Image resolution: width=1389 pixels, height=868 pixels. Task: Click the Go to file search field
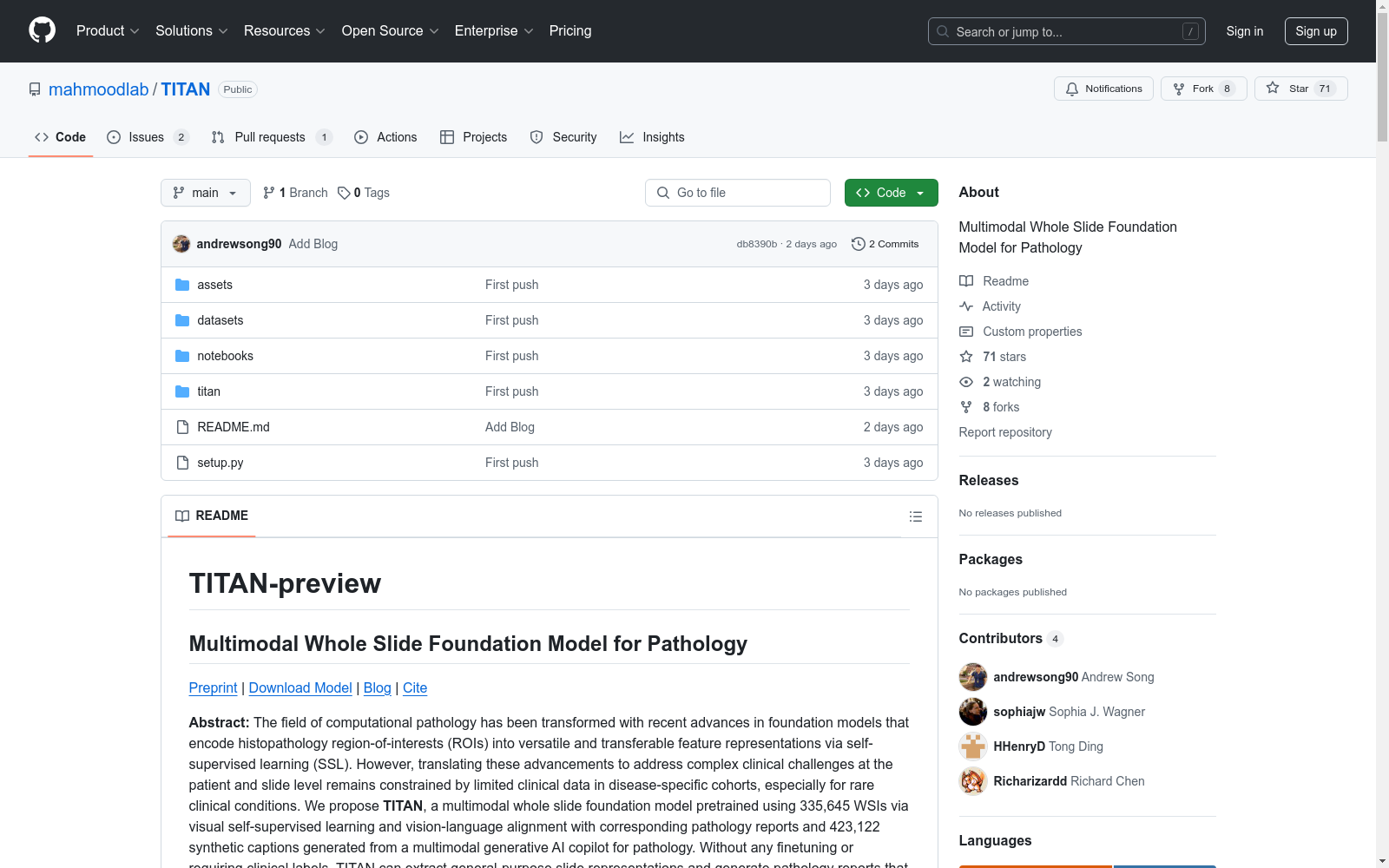pyautogui.click(x=738, y=193)
